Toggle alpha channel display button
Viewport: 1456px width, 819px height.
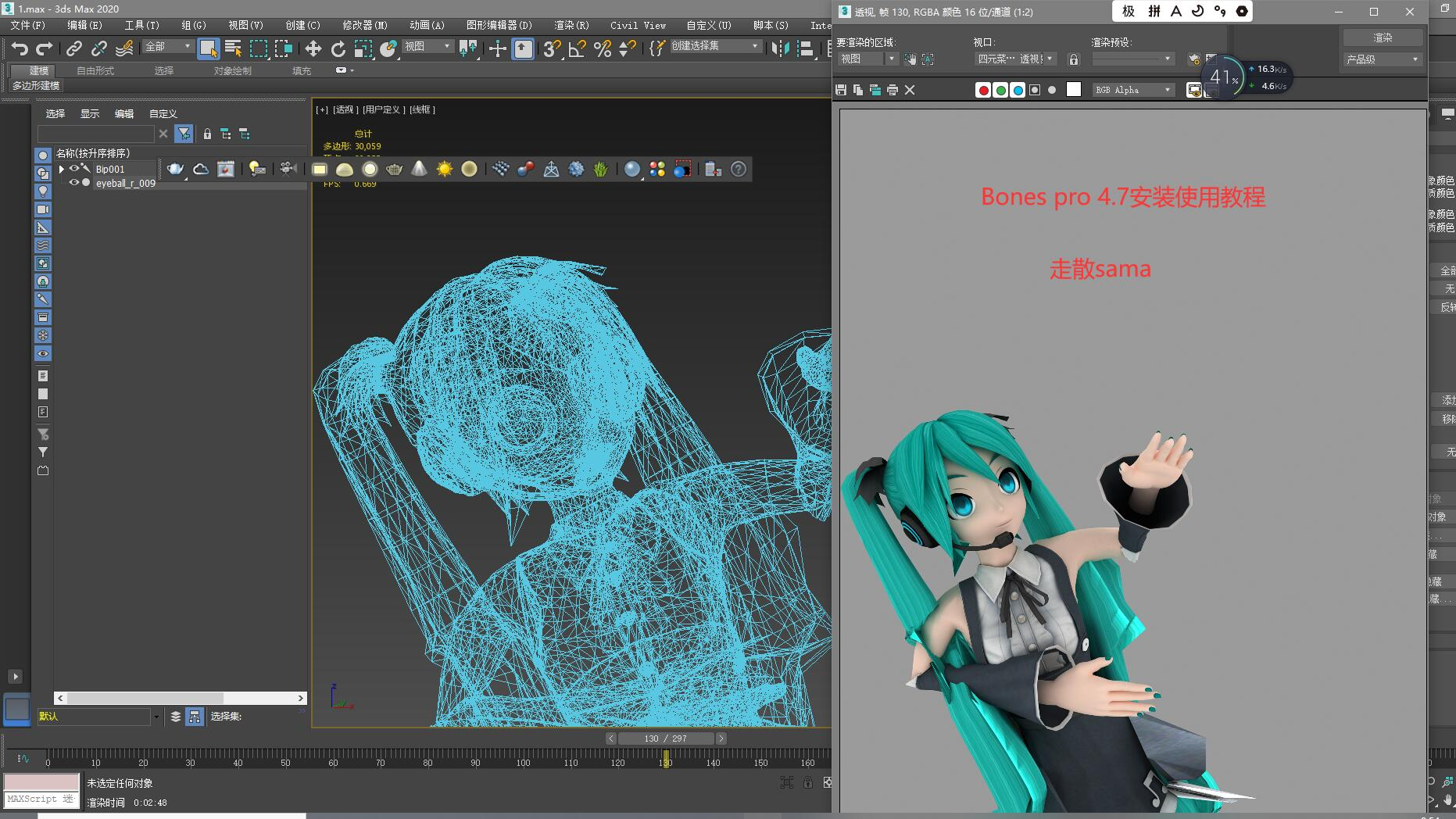click(x=1035, y=90)
